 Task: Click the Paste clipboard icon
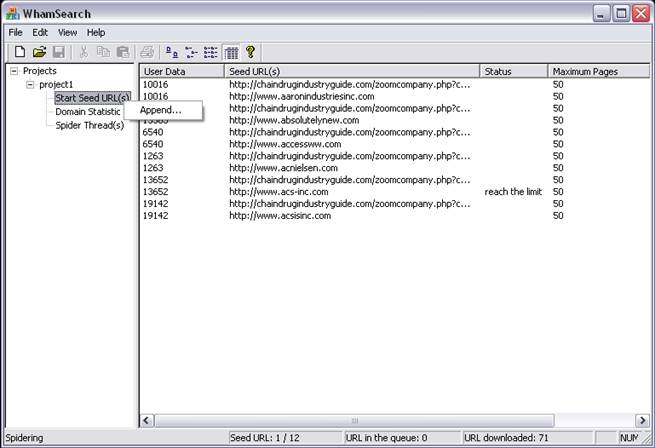click(x=122, y=52)
